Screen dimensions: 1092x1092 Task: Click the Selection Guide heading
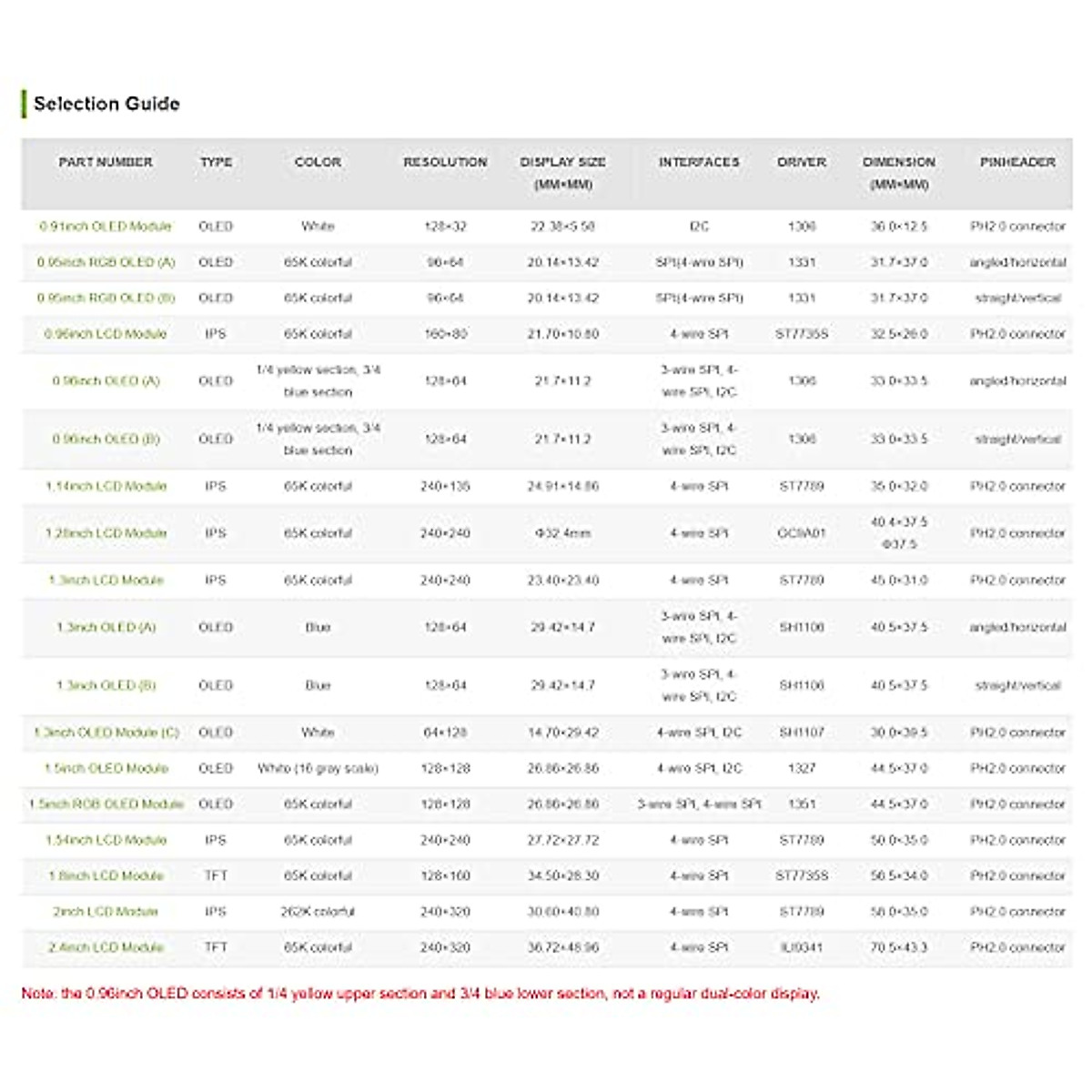(x=106, y=104)
